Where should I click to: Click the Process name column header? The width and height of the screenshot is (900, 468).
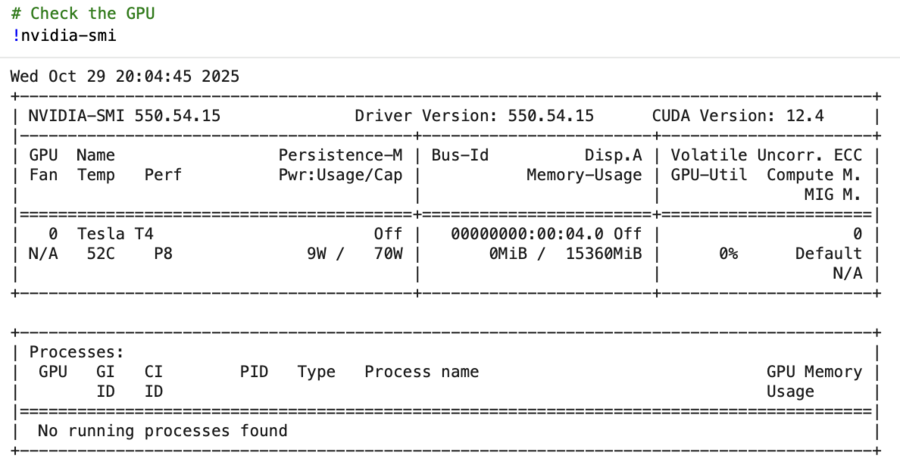pos(421,372)
